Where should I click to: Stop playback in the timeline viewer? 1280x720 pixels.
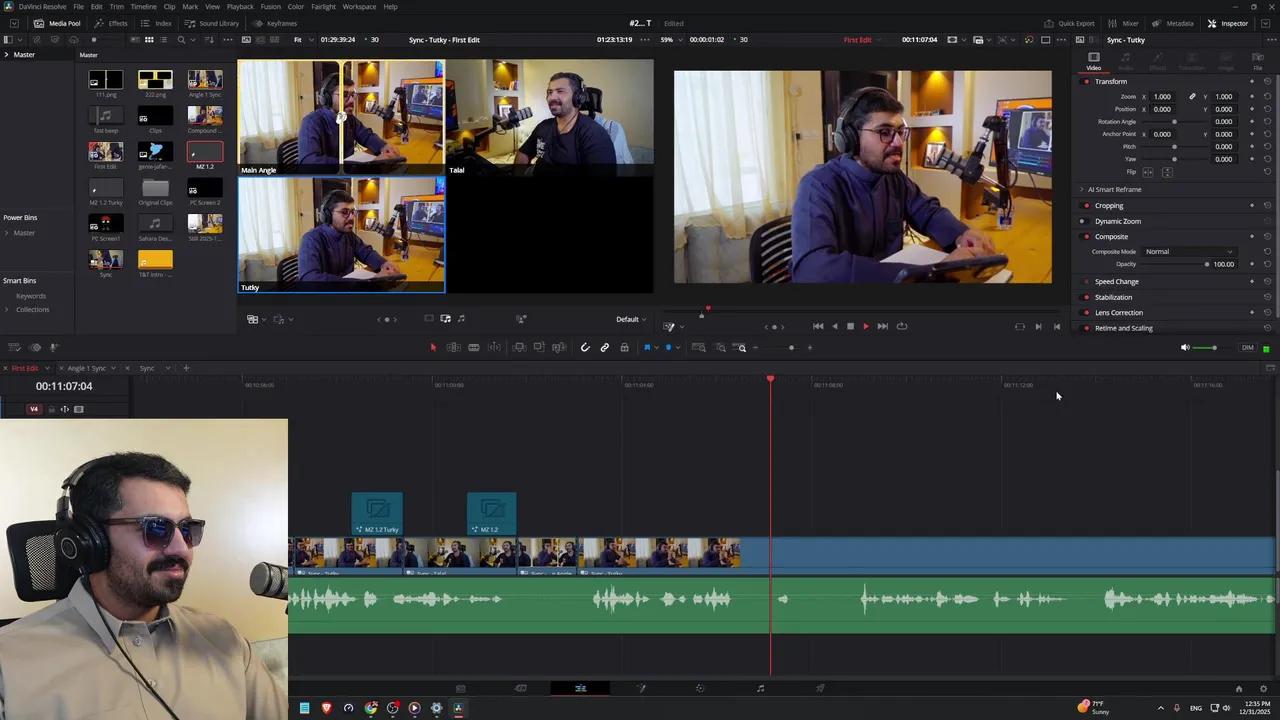850,326
